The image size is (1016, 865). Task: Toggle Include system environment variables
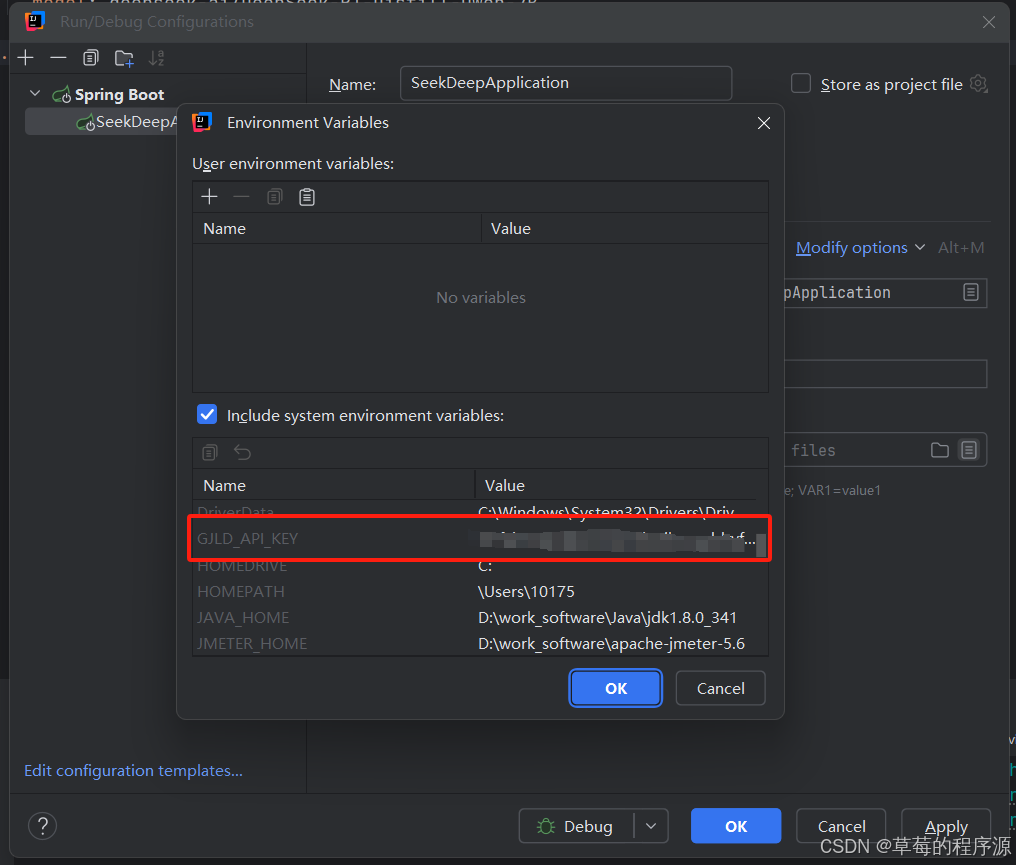pos(207,414)
